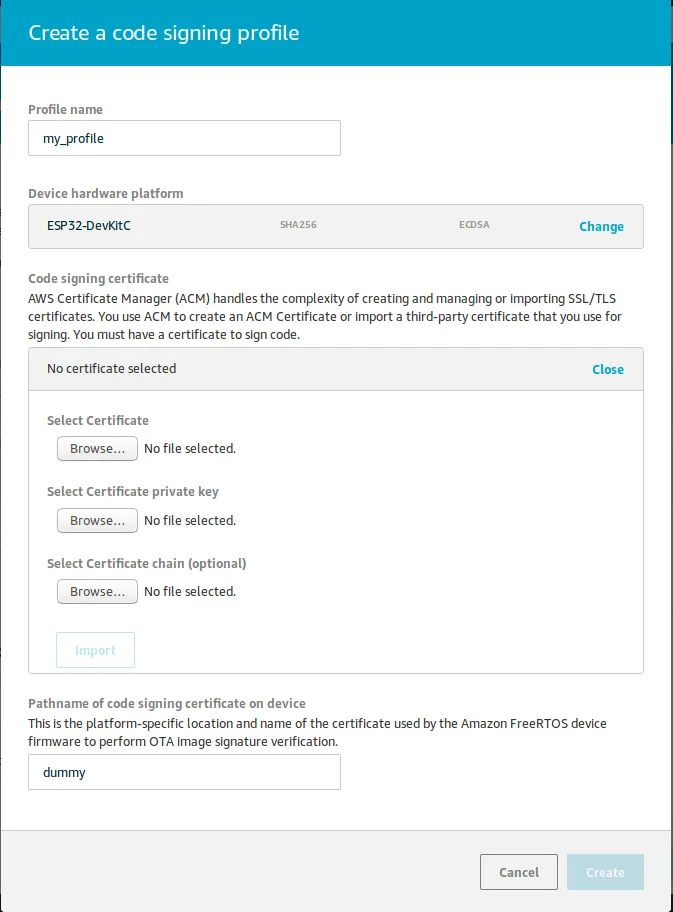Click 'No file selected' beside the certificate chain Browse button
673x912 pixels.
coord(190,592)
